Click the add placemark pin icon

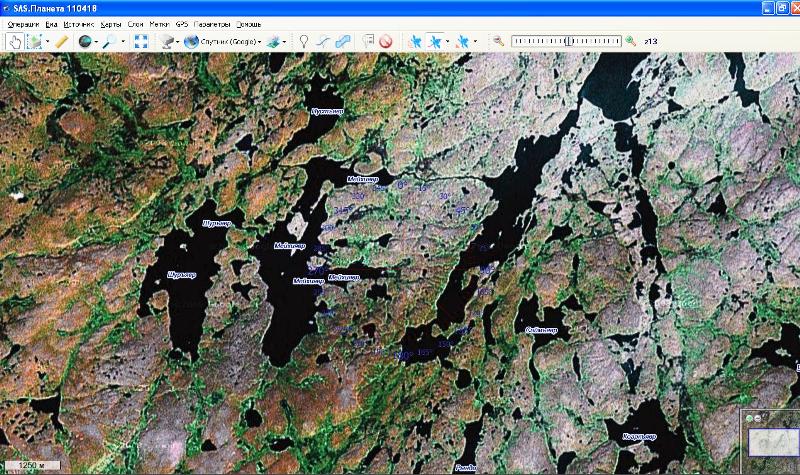pos(304,41)
